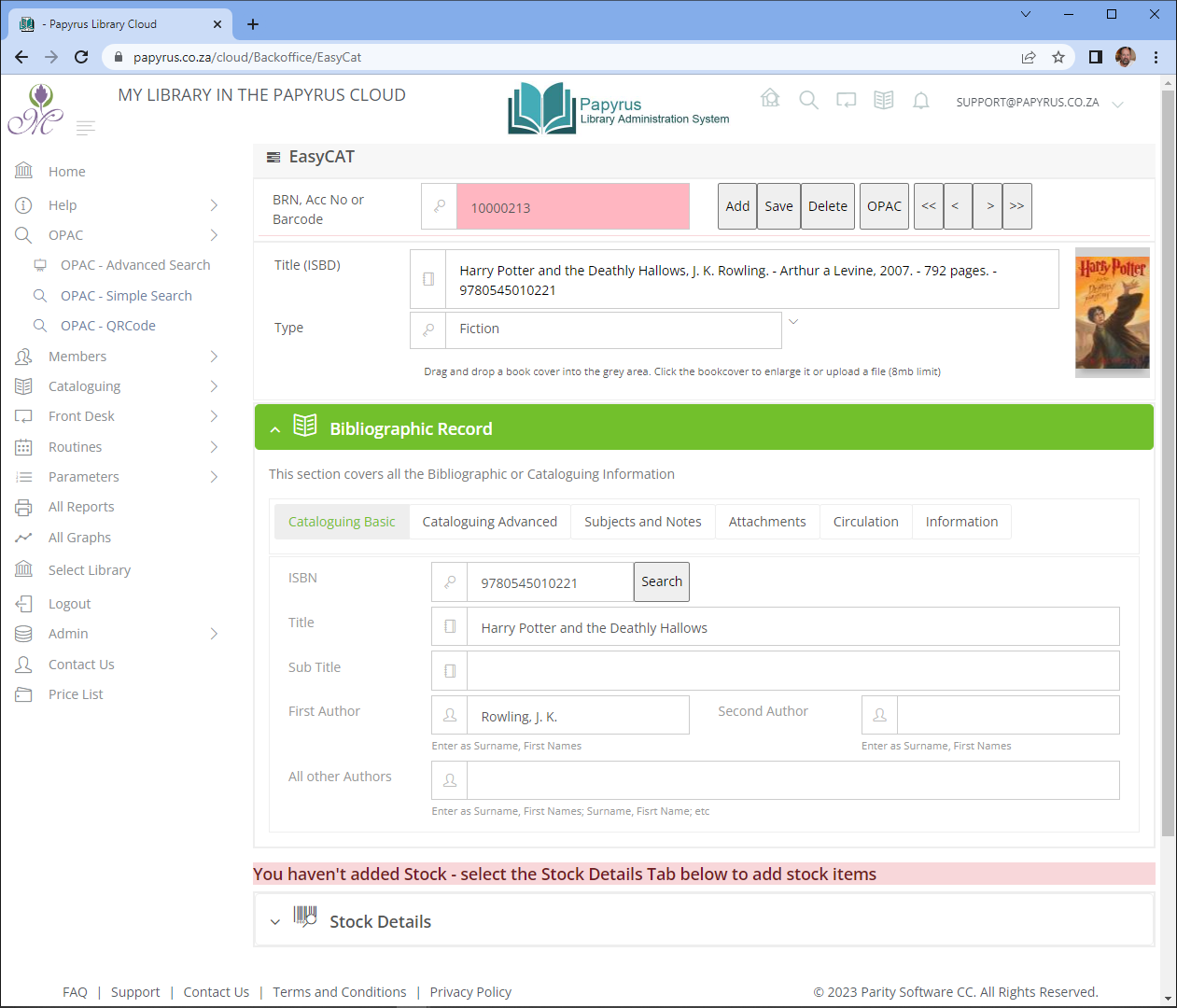The image size is (1177, 1008).
Task: Open the support account dropdown
Action: click(x=1117, y=103)
